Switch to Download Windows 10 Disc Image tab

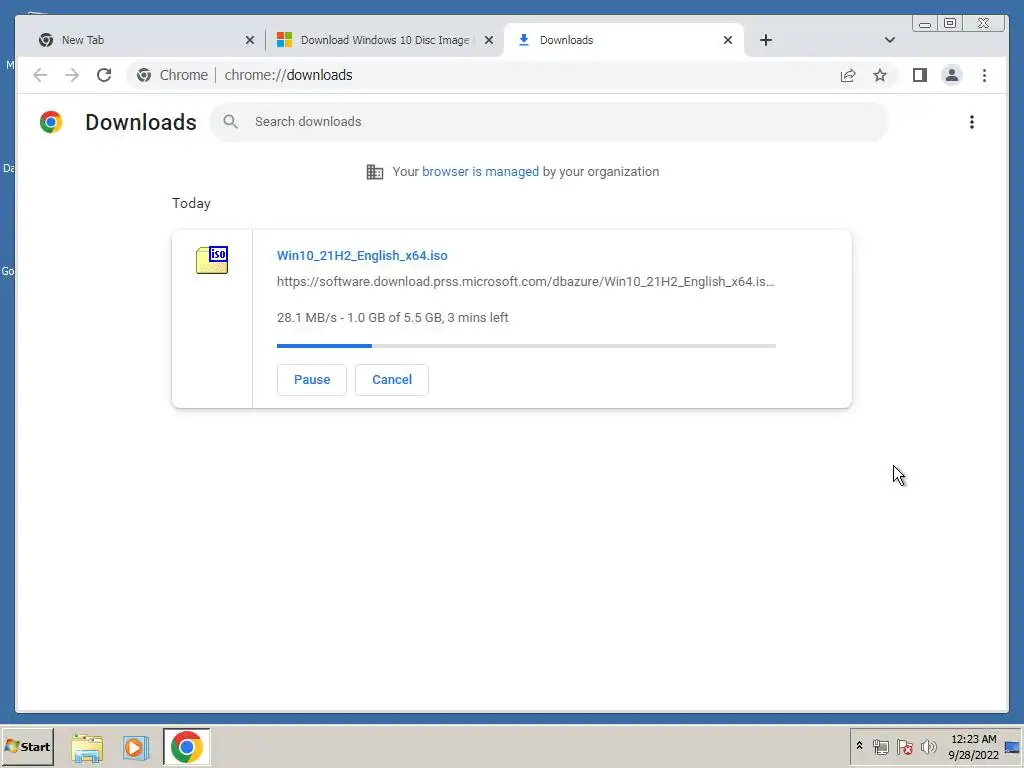(x=385, y=40)
